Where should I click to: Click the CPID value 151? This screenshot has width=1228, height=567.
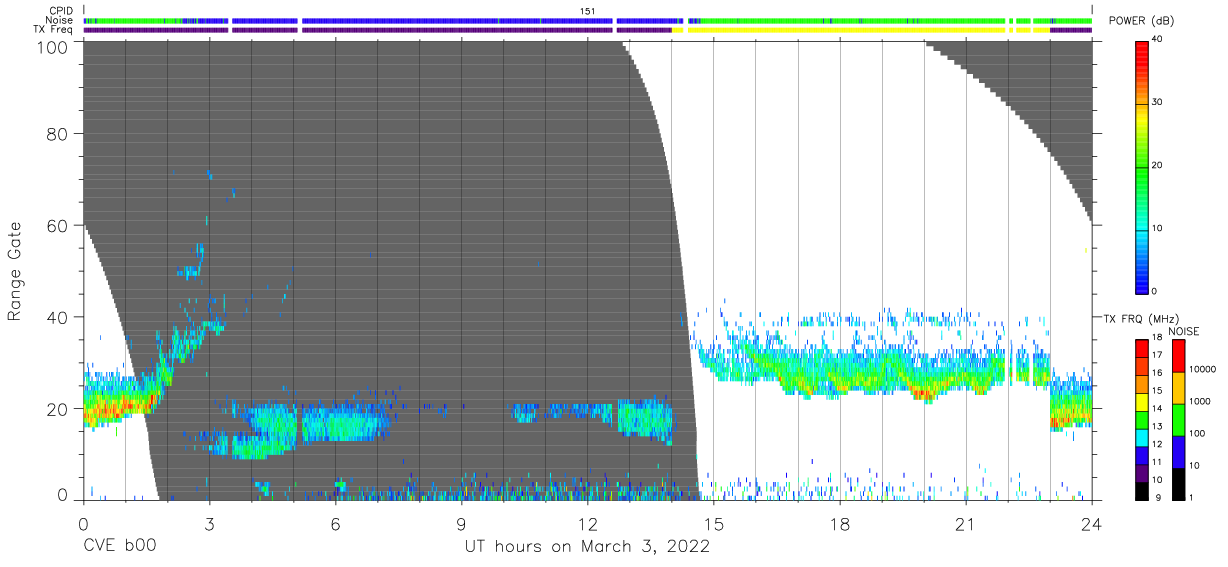pos(588,11)
